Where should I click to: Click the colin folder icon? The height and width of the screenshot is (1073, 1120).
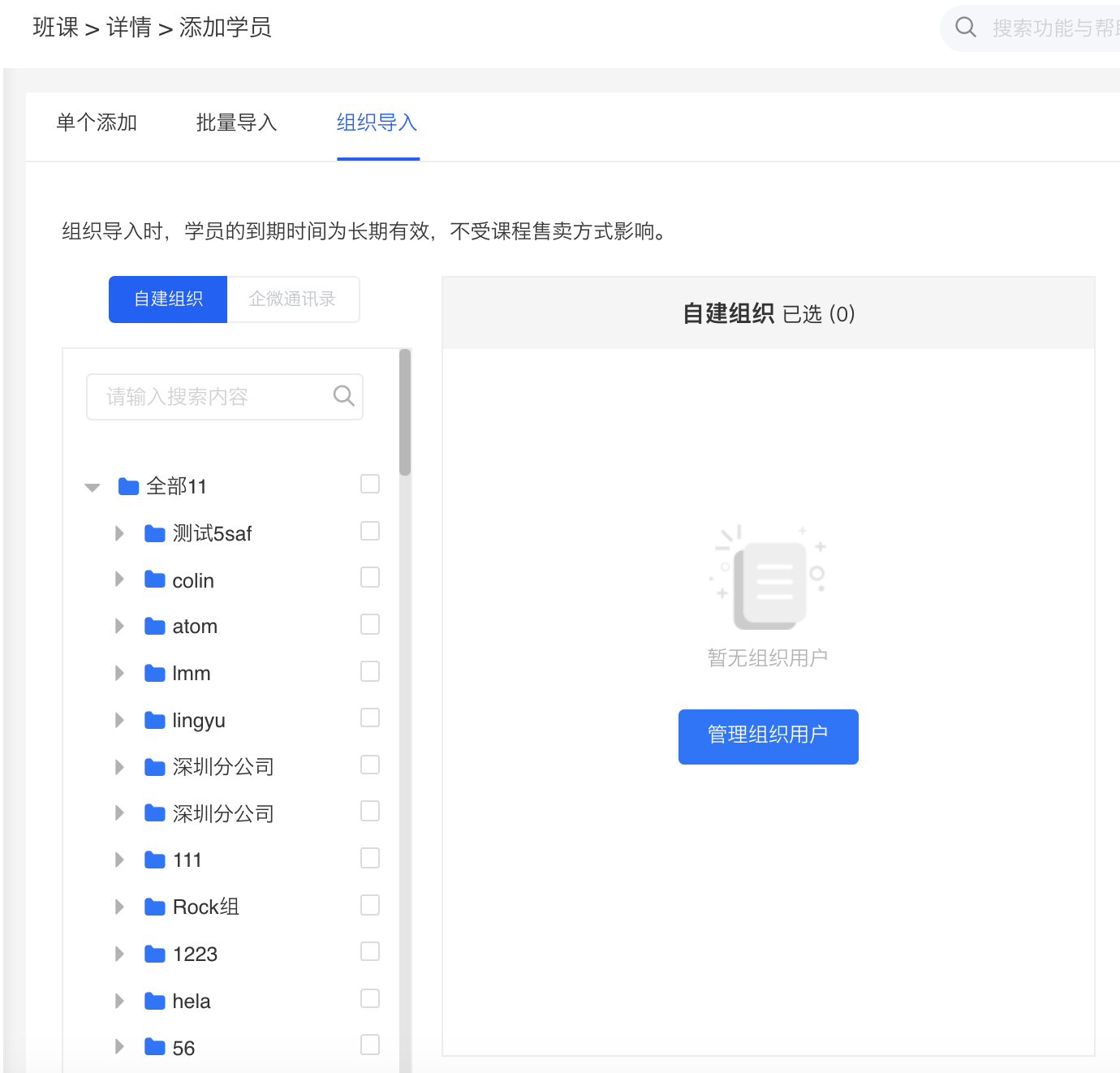pos(154,580)
